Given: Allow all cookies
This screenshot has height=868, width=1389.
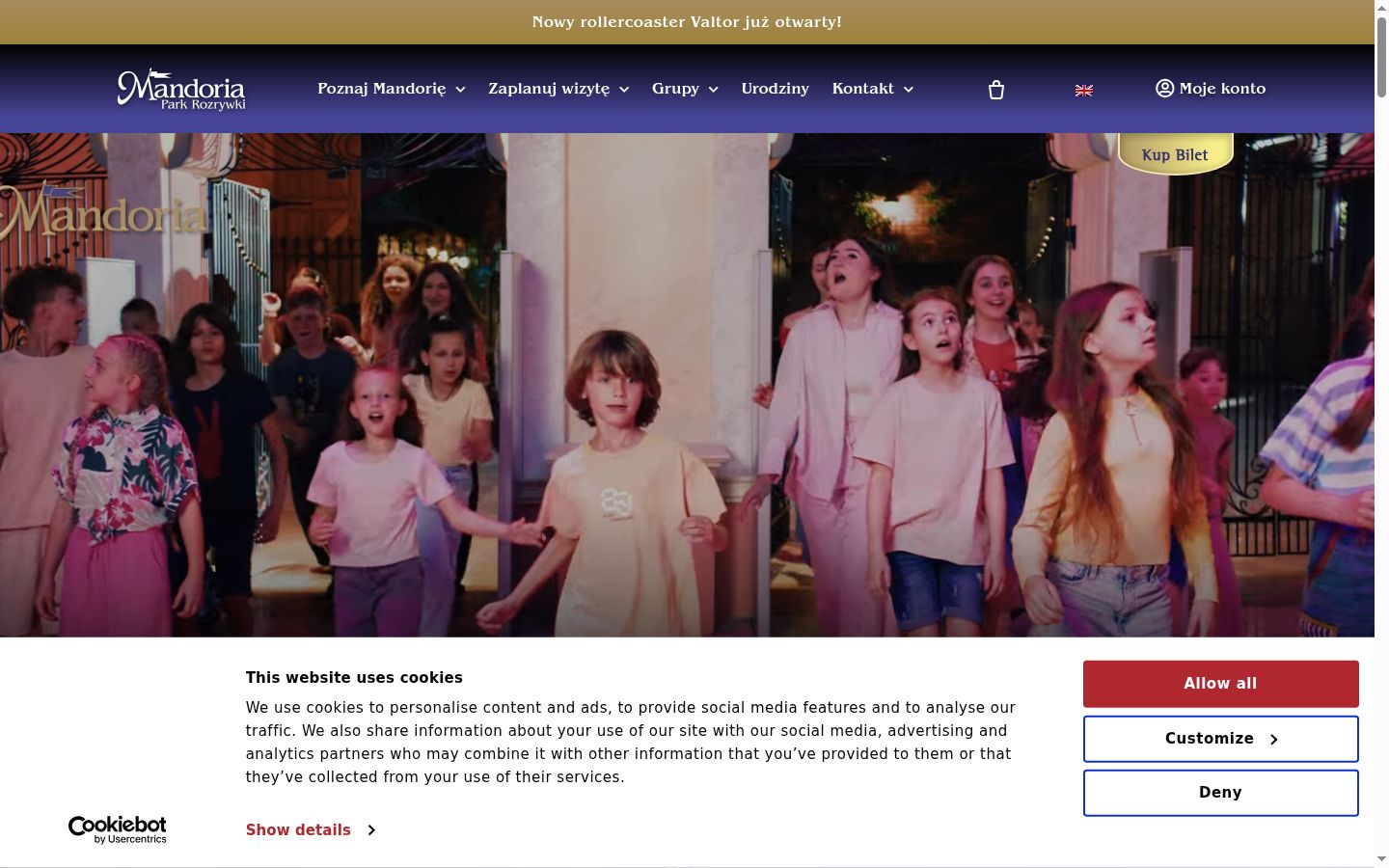Looking at the screenshot, I should coord(1221,684).
